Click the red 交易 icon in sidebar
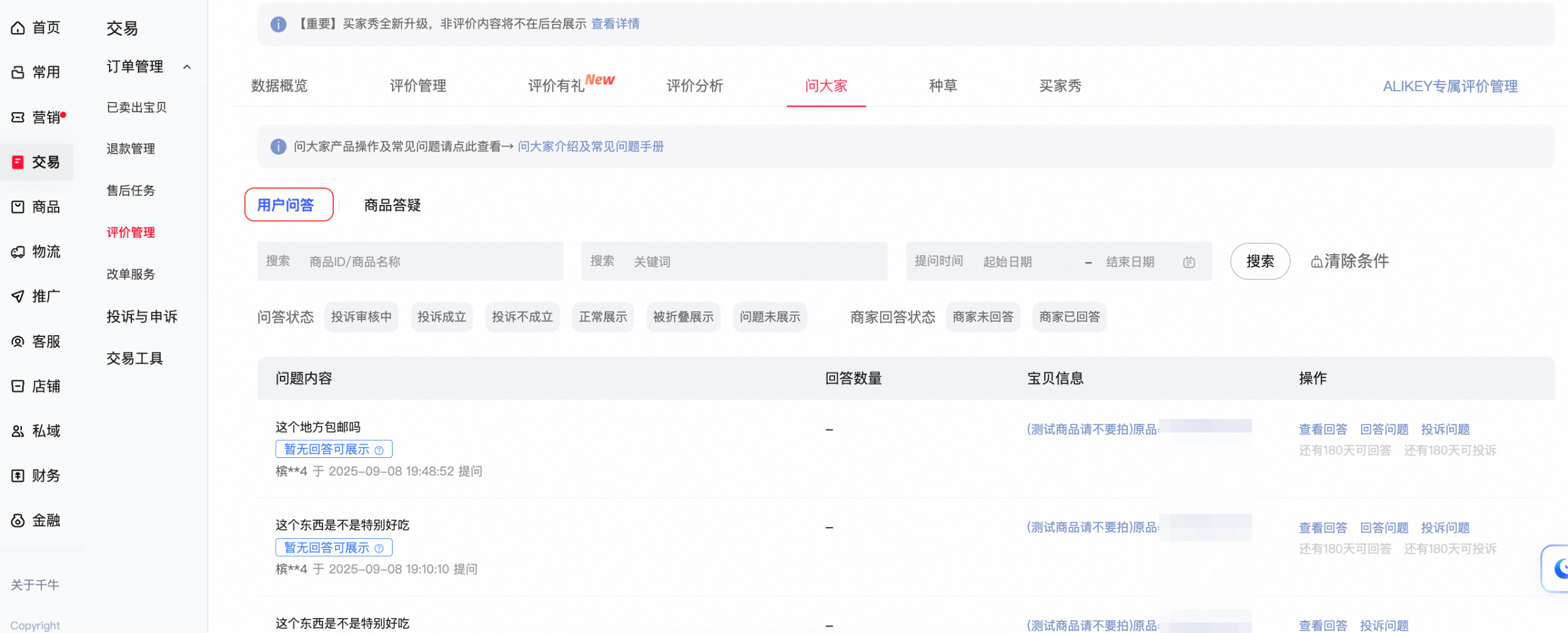Image resolution: width=1568 pixels, height=633 pixels. pos(18,162)
